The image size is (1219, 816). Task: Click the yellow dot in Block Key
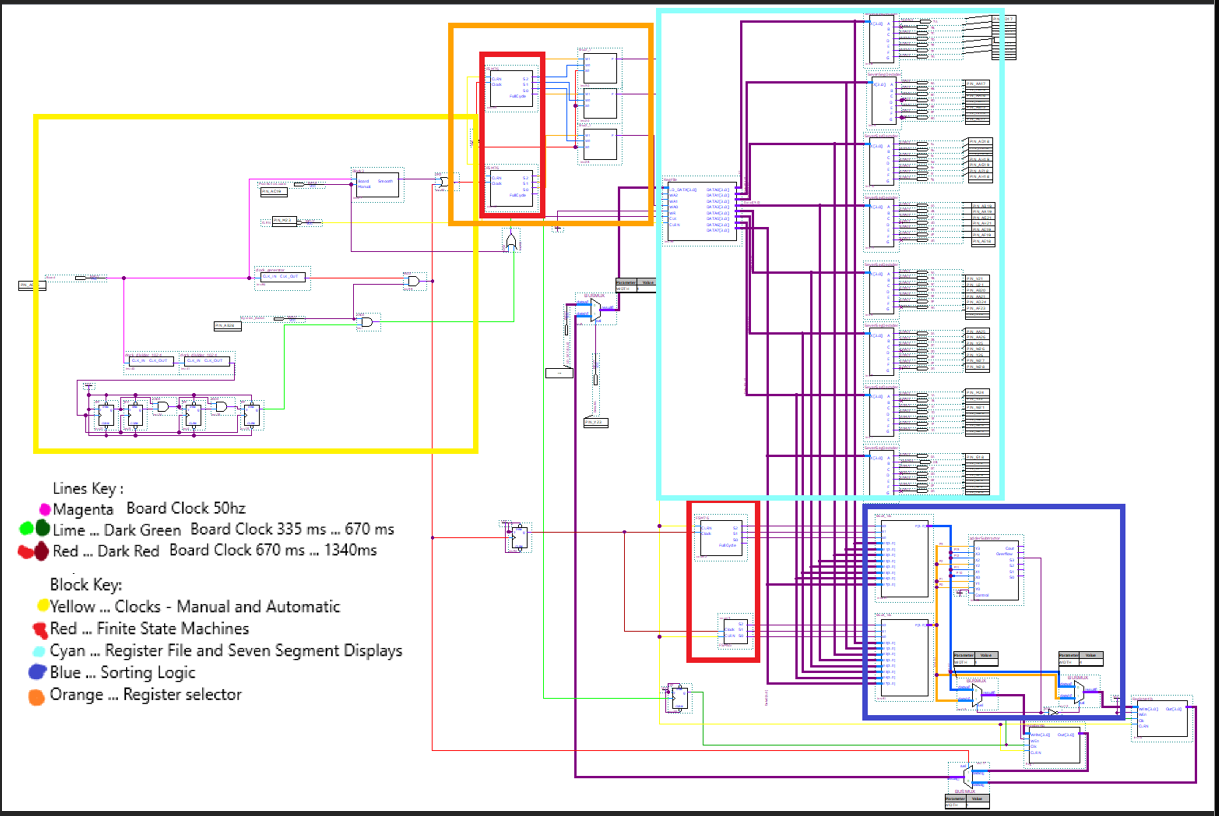tap(42, 607)
